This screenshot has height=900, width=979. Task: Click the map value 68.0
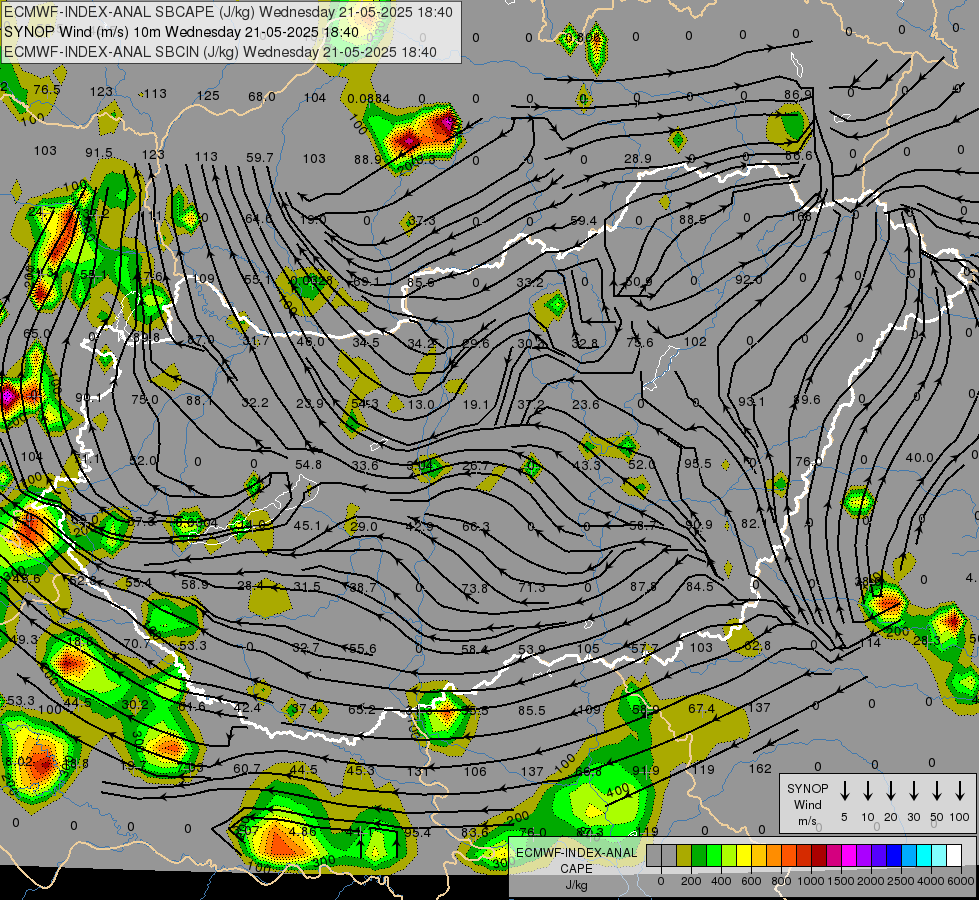(x=262, y=97)
